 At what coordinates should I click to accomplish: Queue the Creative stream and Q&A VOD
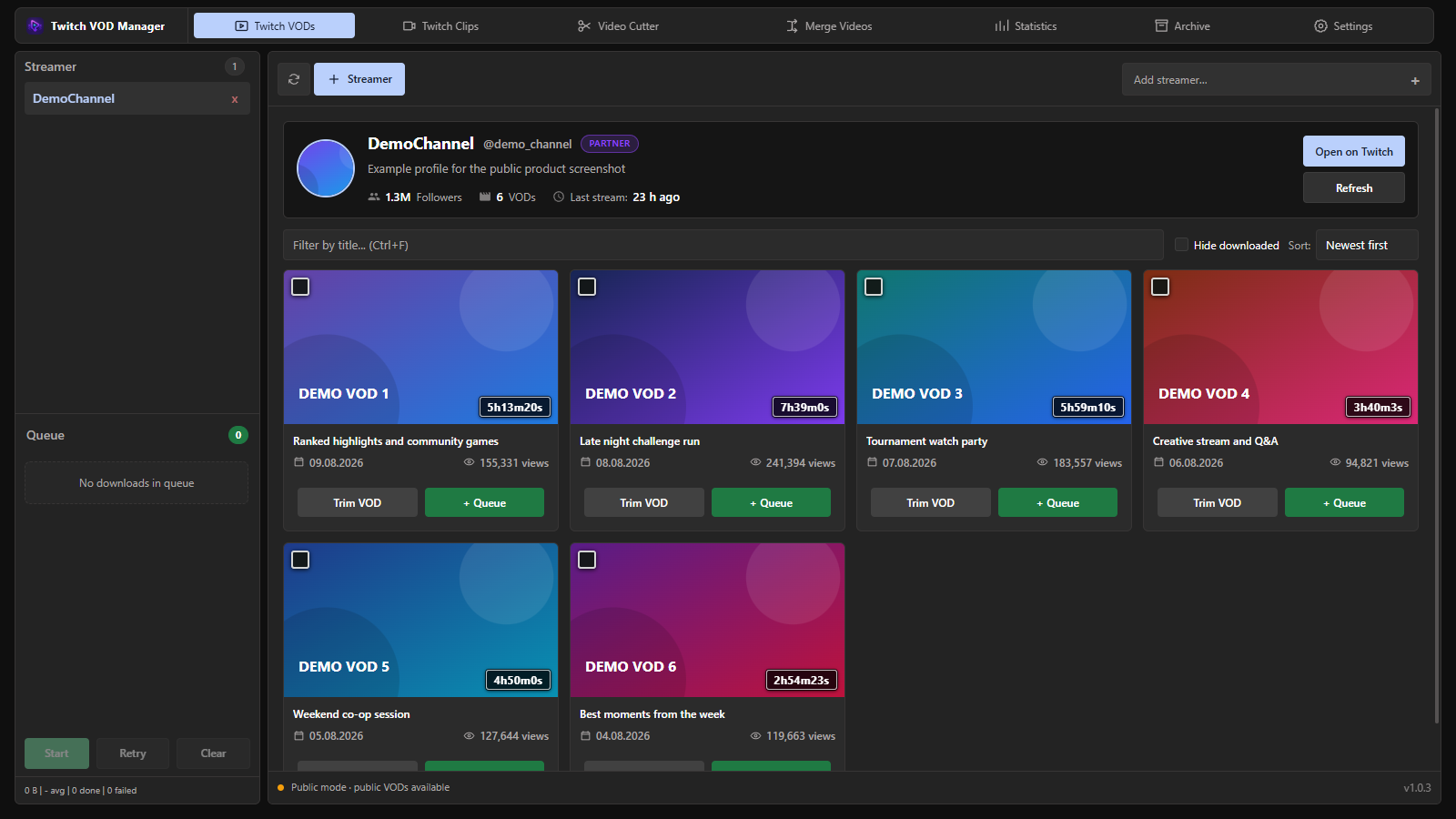click(x=1344, y=502)
